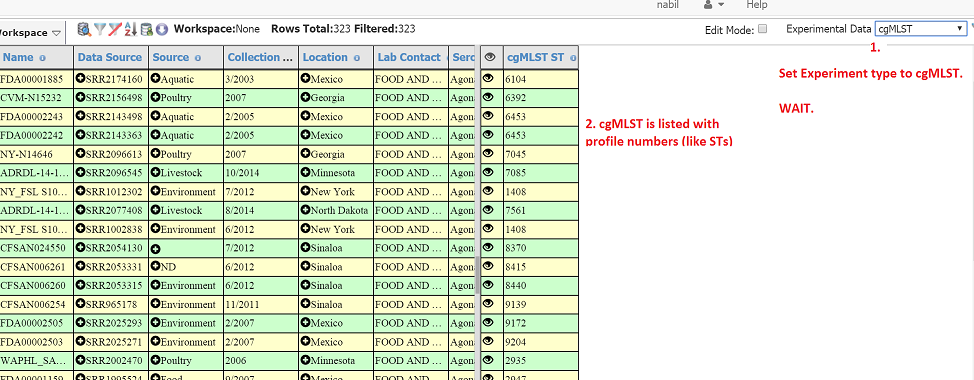974x380 pixels.
Task: Expand the plus icon beside Aquatic for FDA00002242
Action: pos(155,135)
